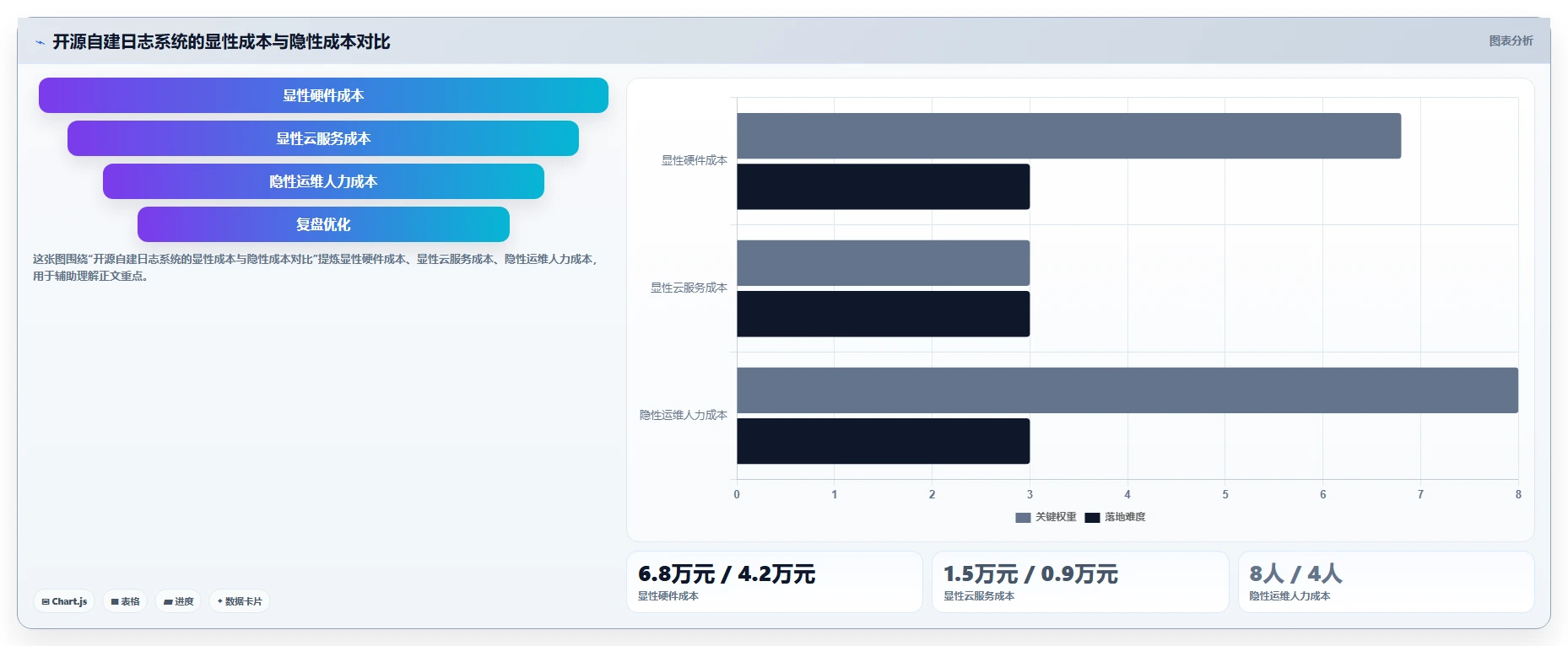Click the 显性云服务成本 caption under 1.5万元

(979, 596)
